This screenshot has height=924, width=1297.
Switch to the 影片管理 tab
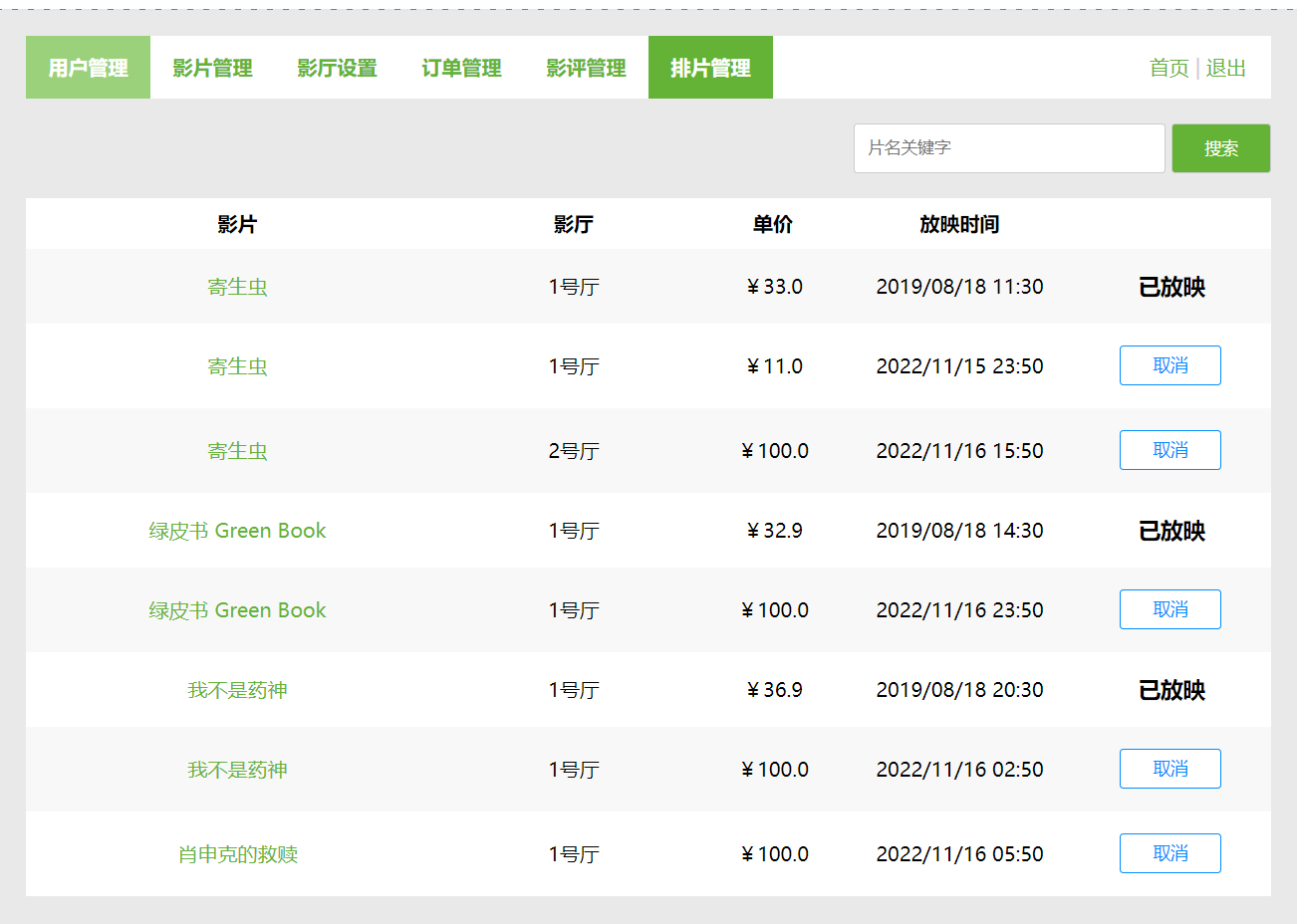[212, 68]
